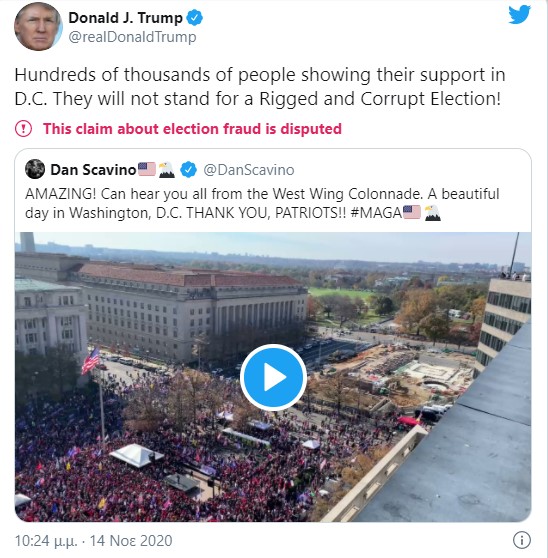Click the verified badge next to Donald J. Trump
548x558 pixels.
pos(195,18)
